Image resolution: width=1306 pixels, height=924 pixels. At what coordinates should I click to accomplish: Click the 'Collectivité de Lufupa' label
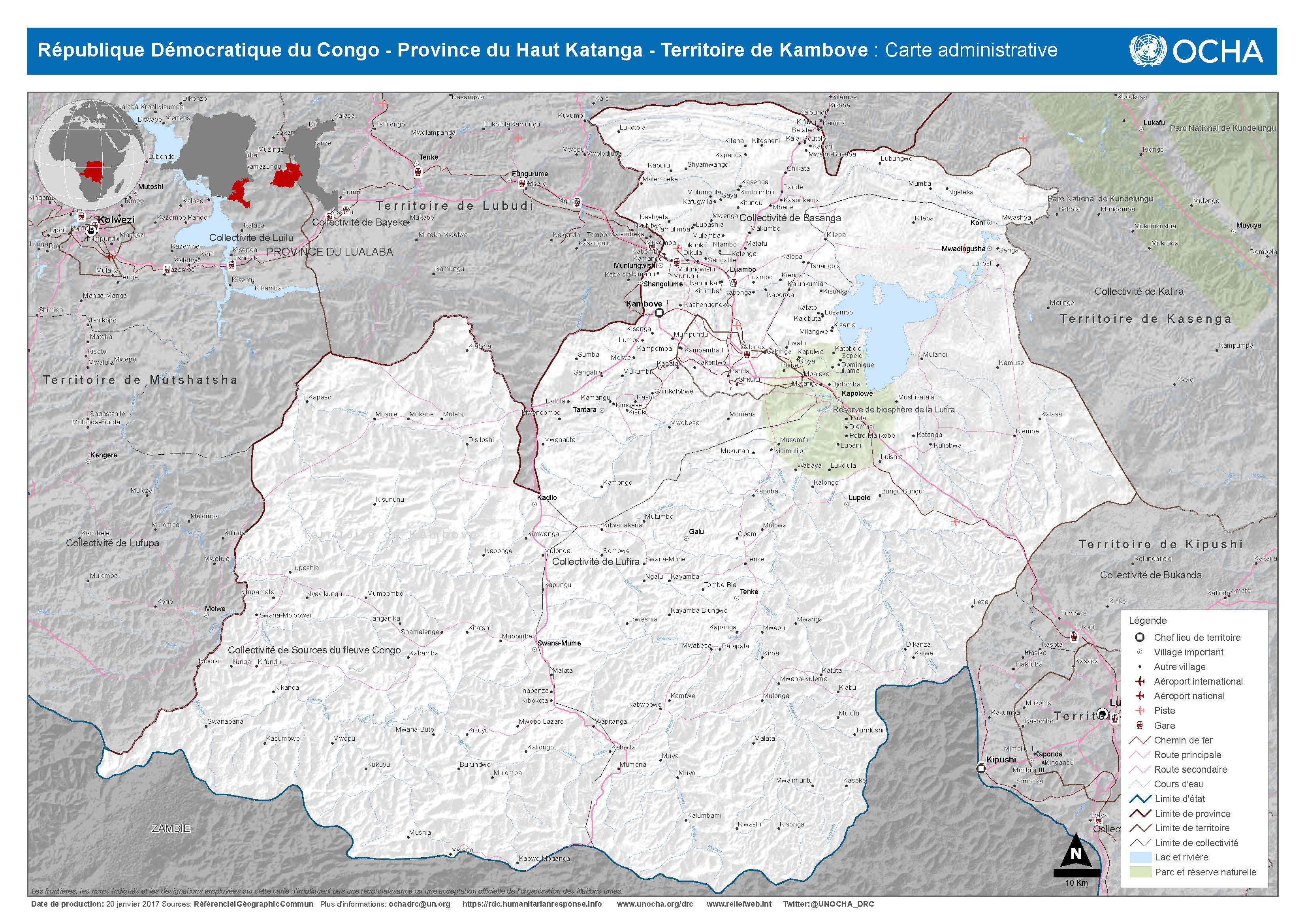point(113,543)
